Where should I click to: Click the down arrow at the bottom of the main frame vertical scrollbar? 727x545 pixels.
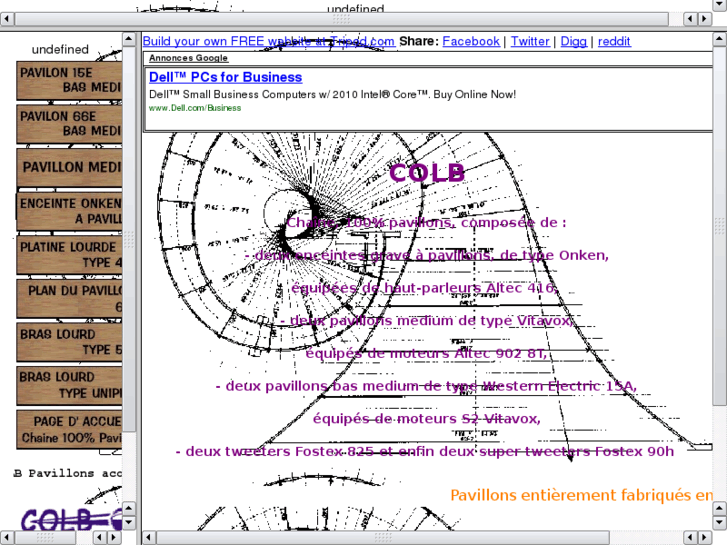(720, 522)
